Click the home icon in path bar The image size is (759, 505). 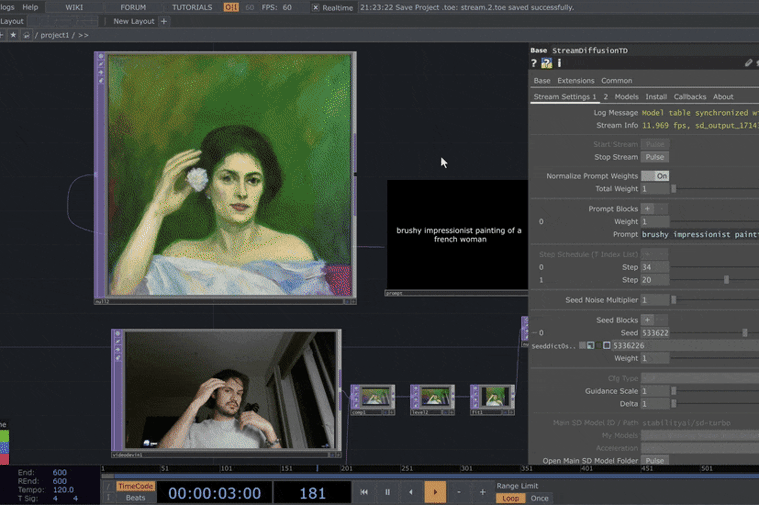click(x=27, y=35)
